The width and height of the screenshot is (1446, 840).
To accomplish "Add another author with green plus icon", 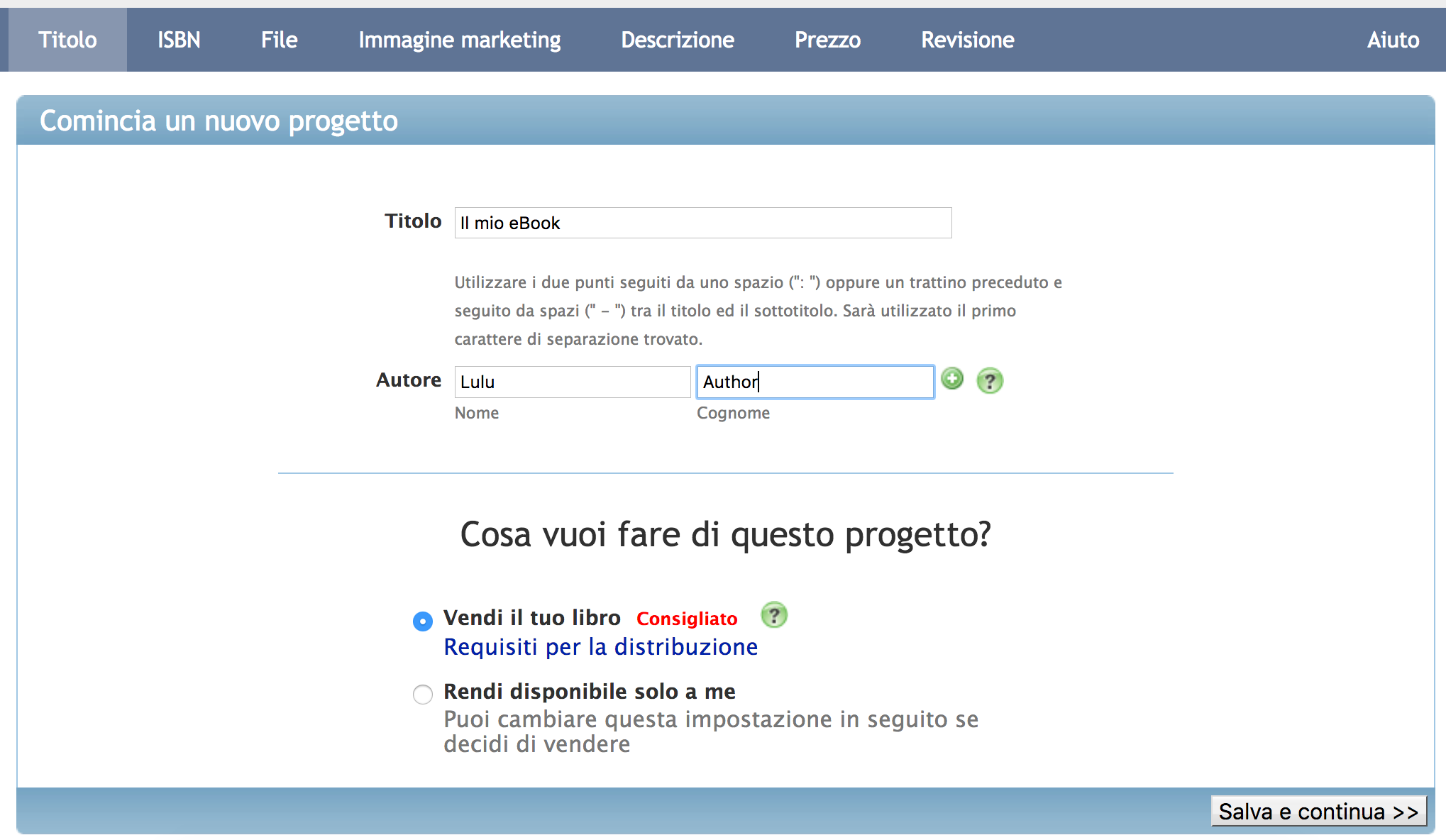I will coord(952,379).
